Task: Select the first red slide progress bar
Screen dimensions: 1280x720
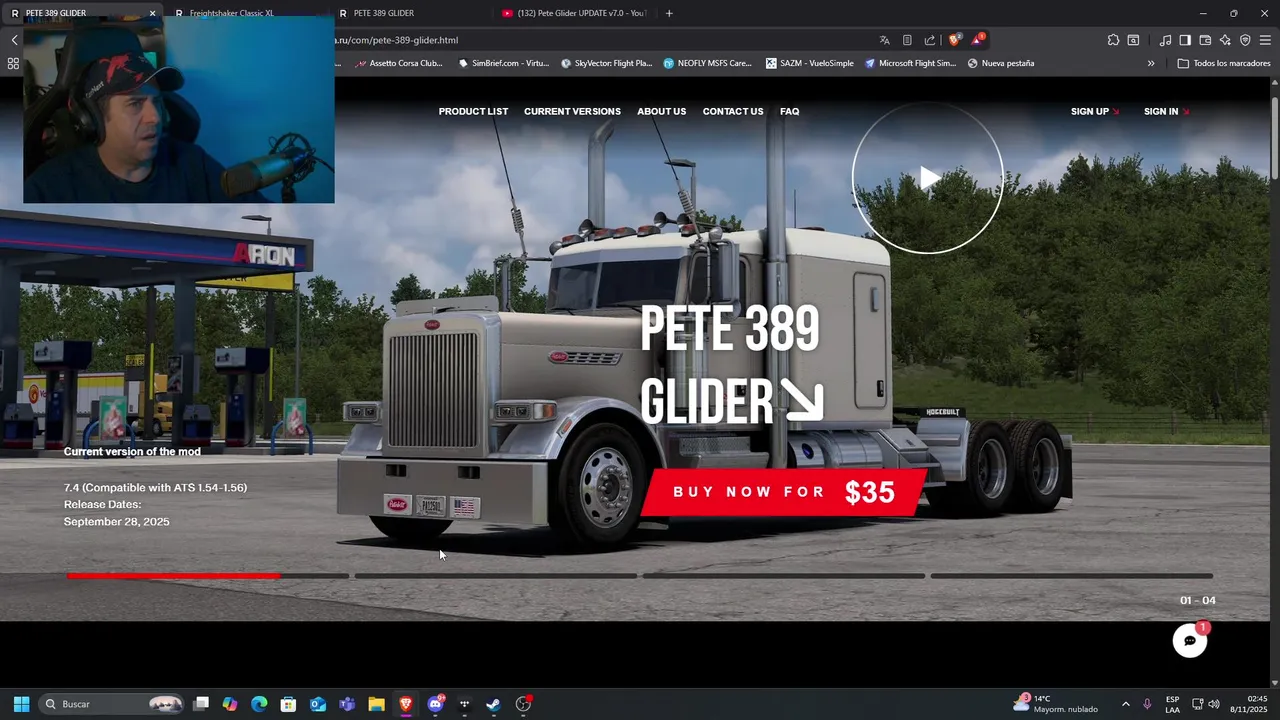Action: (x=208, y=576)
